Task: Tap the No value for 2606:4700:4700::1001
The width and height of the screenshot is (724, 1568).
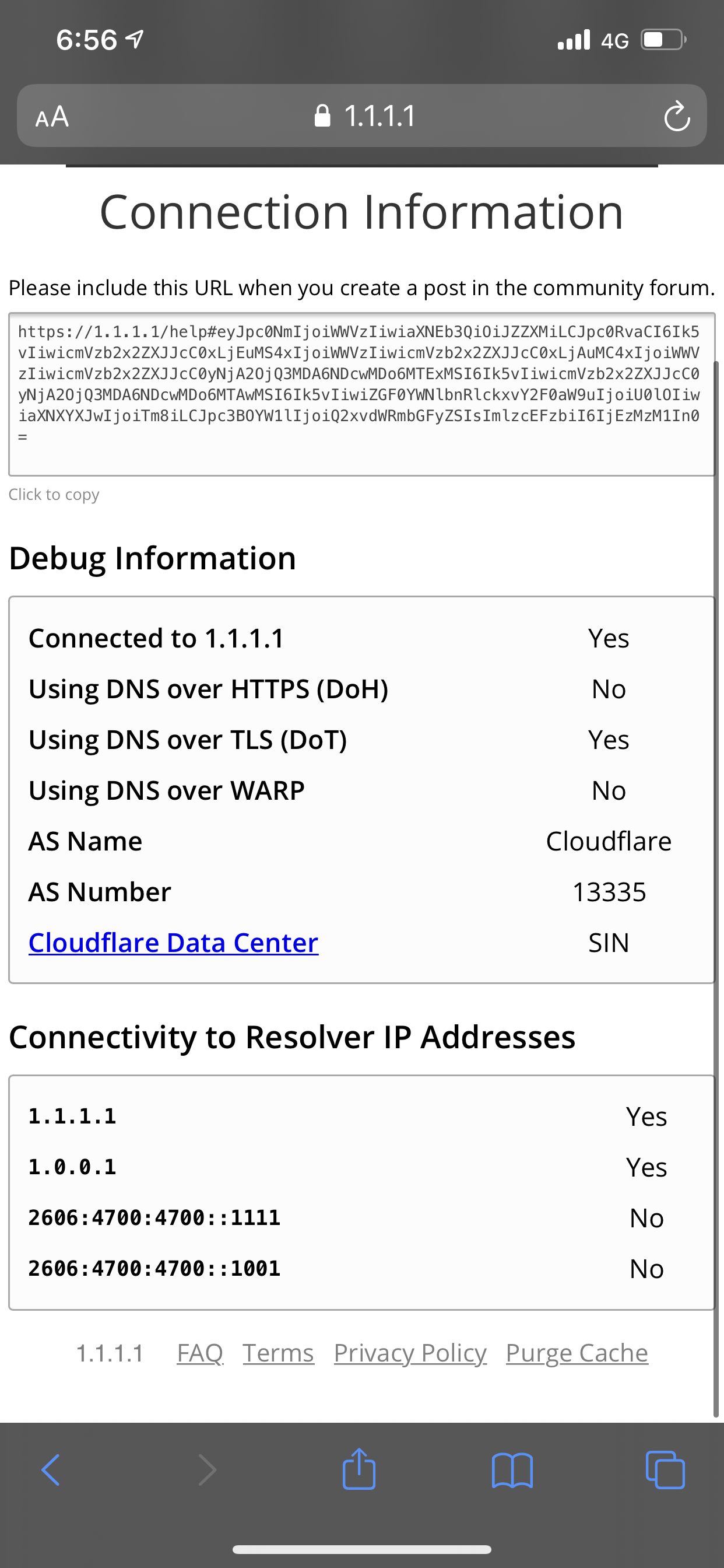Action: coord(646,1269)
